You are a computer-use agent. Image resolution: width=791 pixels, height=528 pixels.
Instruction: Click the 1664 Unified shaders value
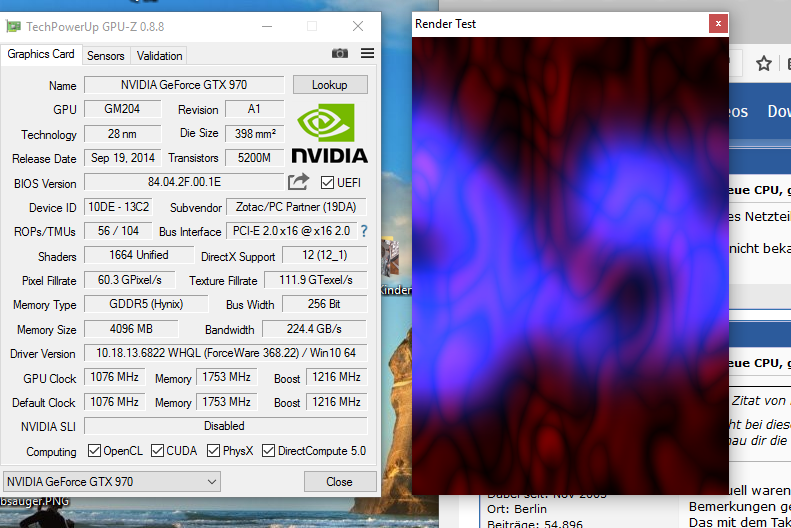(x=139, y=255)
